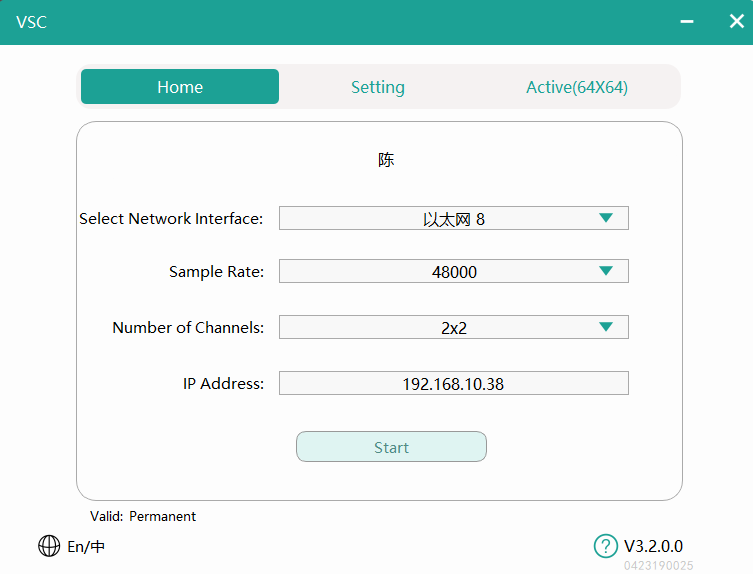Screen dimensions: 753x574
Task: Click the VSC title text
Action: coord(31,22)
